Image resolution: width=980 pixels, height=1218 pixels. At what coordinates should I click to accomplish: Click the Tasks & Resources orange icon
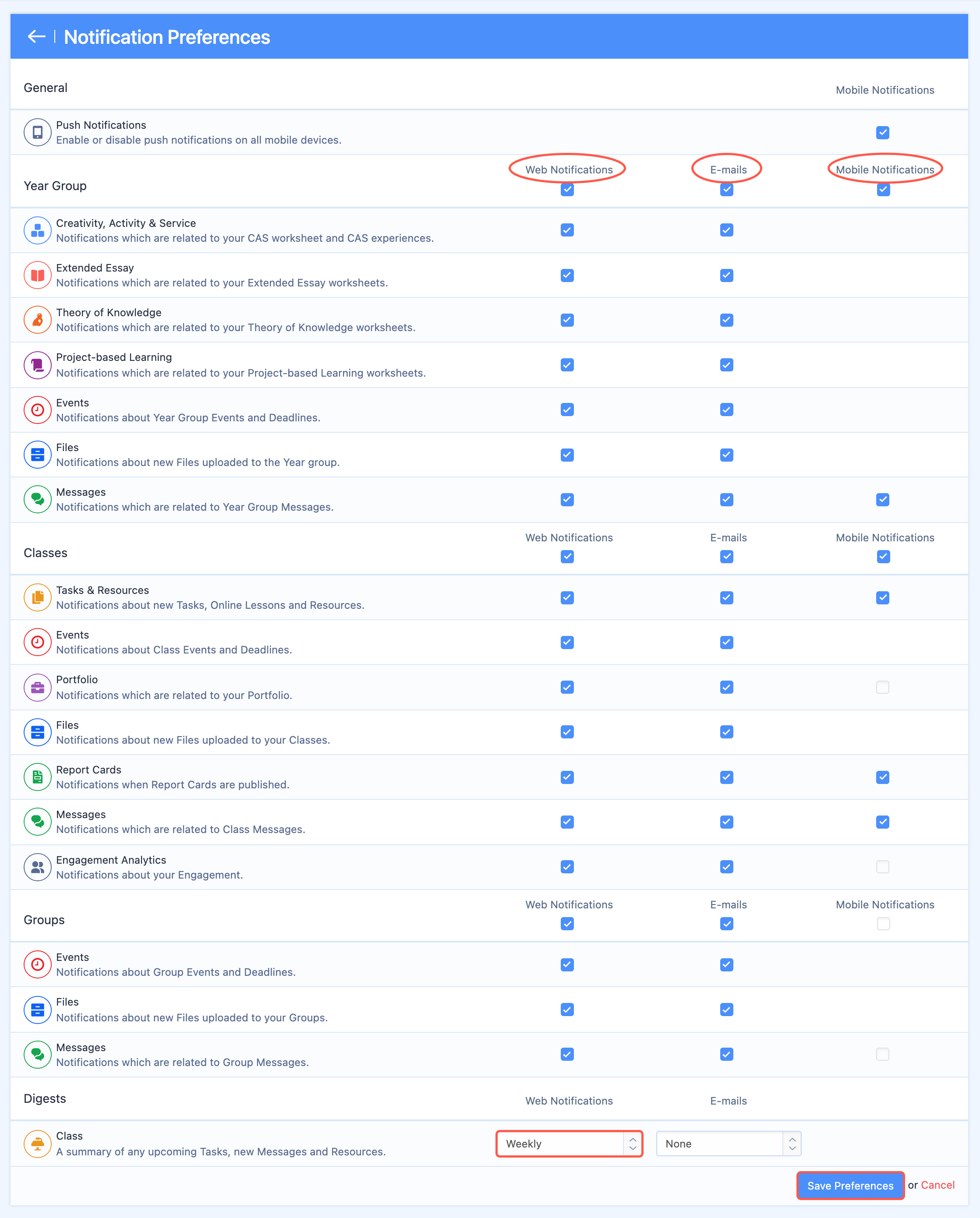click(x=38, y=598)
